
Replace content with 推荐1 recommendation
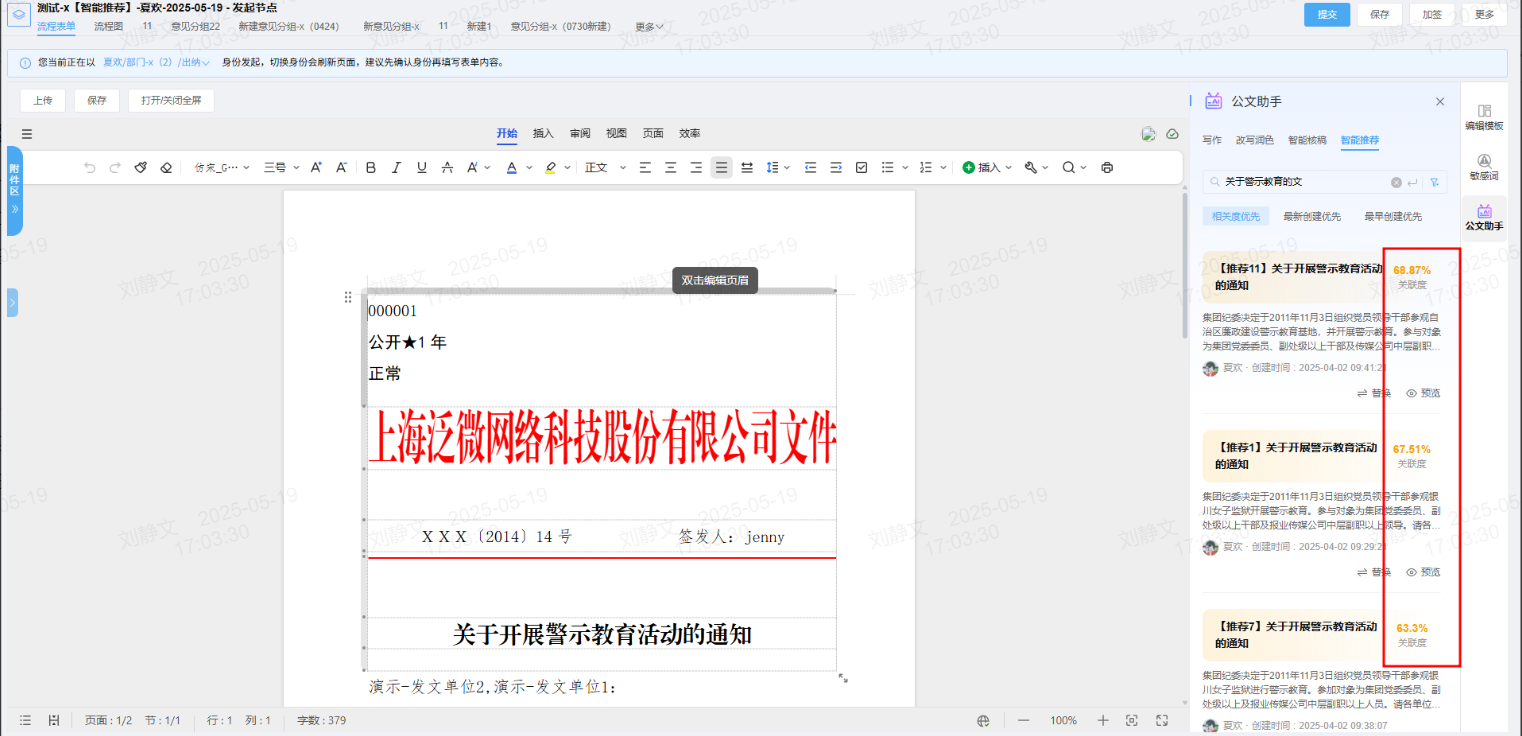pyautogui.click(x=1373, y=572)
